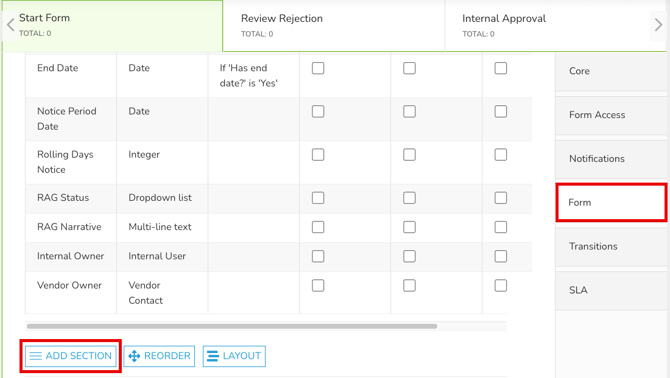Click the RAG Narrative field name
The image size is (670, 378).
pos(69,227)
